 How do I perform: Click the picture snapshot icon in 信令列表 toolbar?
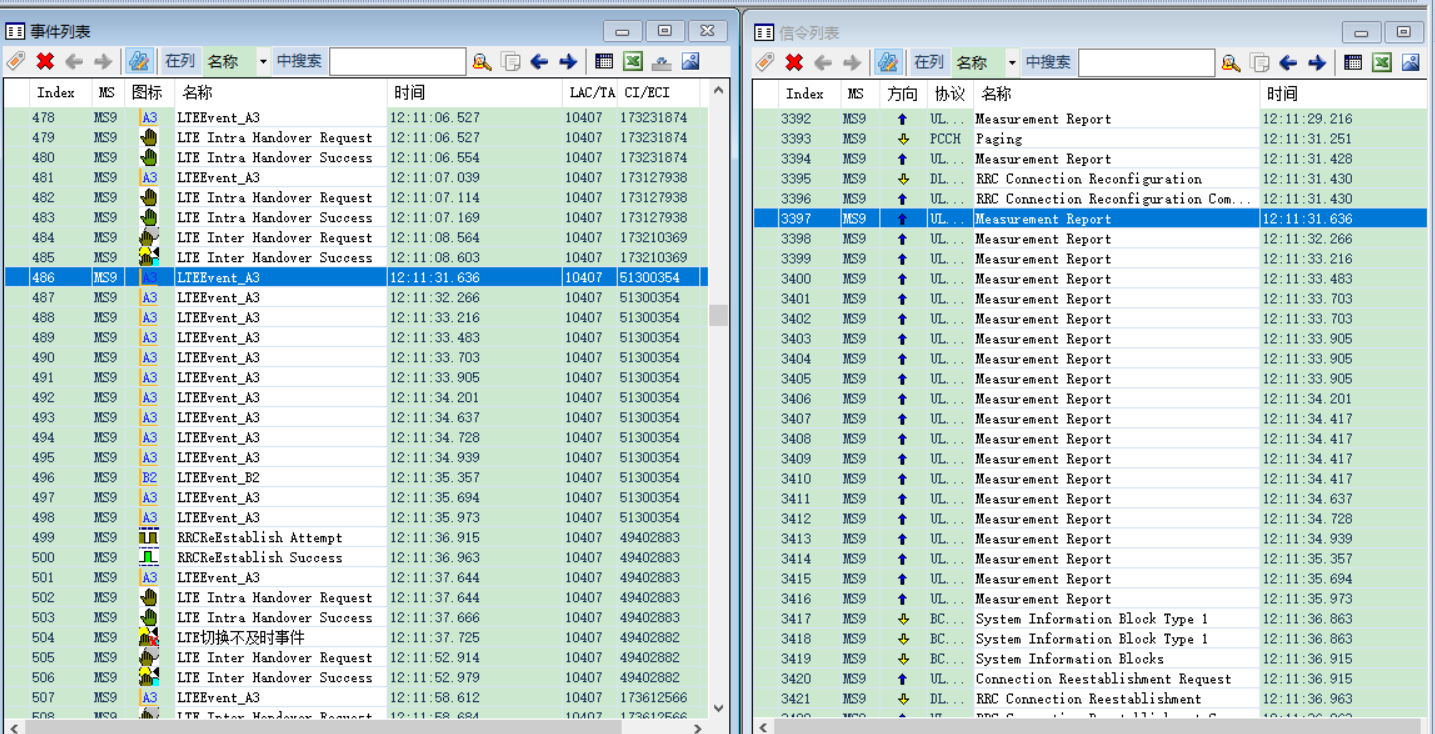(1411, 62)
